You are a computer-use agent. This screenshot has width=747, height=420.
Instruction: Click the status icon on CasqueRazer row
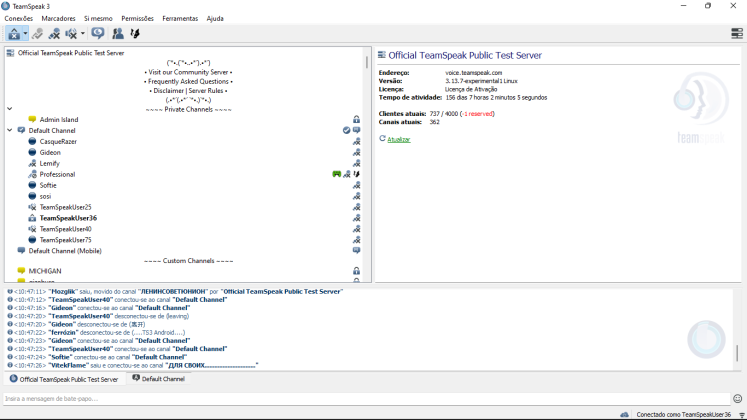click(x=356, y=141)
